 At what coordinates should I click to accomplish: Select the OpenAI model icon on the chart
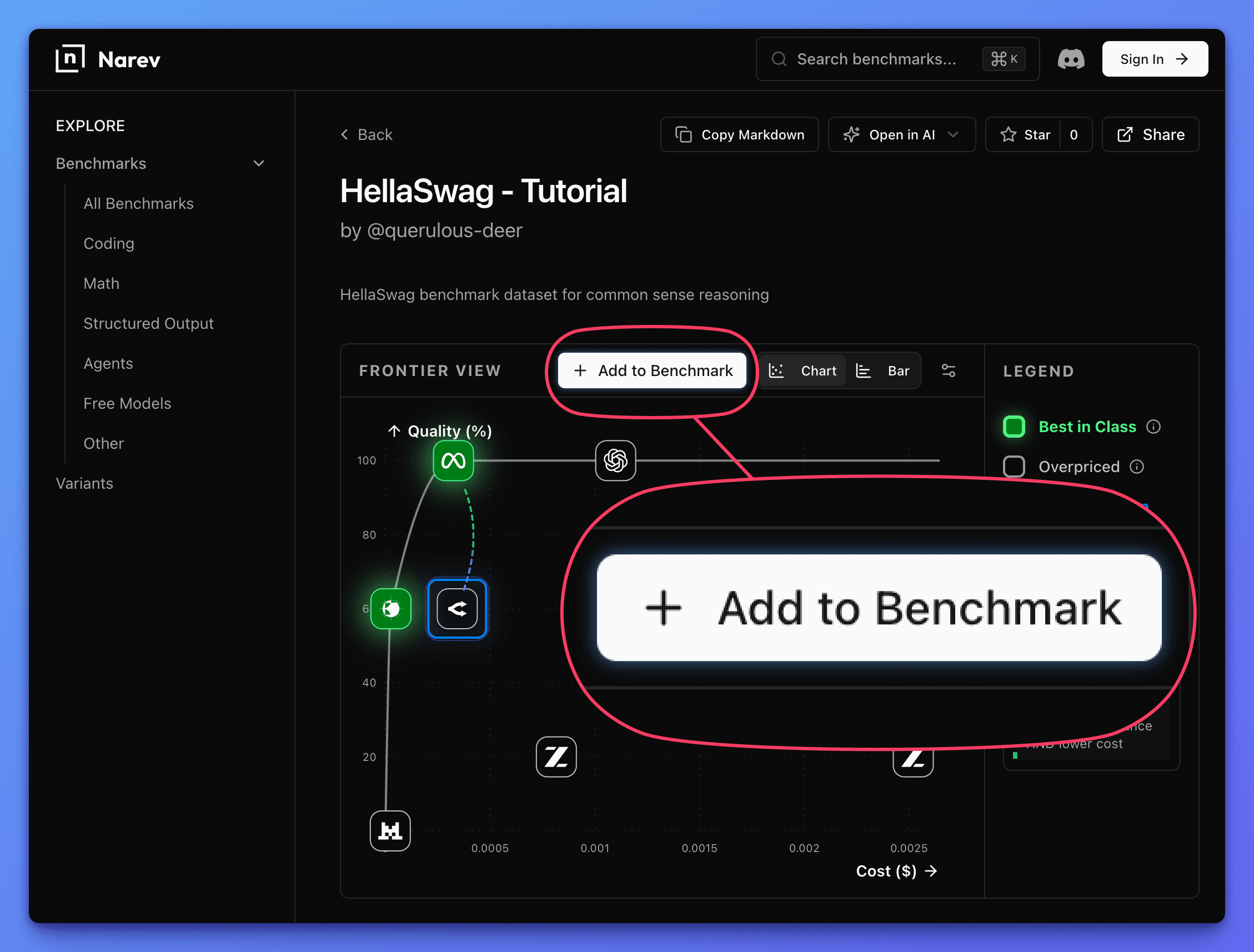[615, 461]
